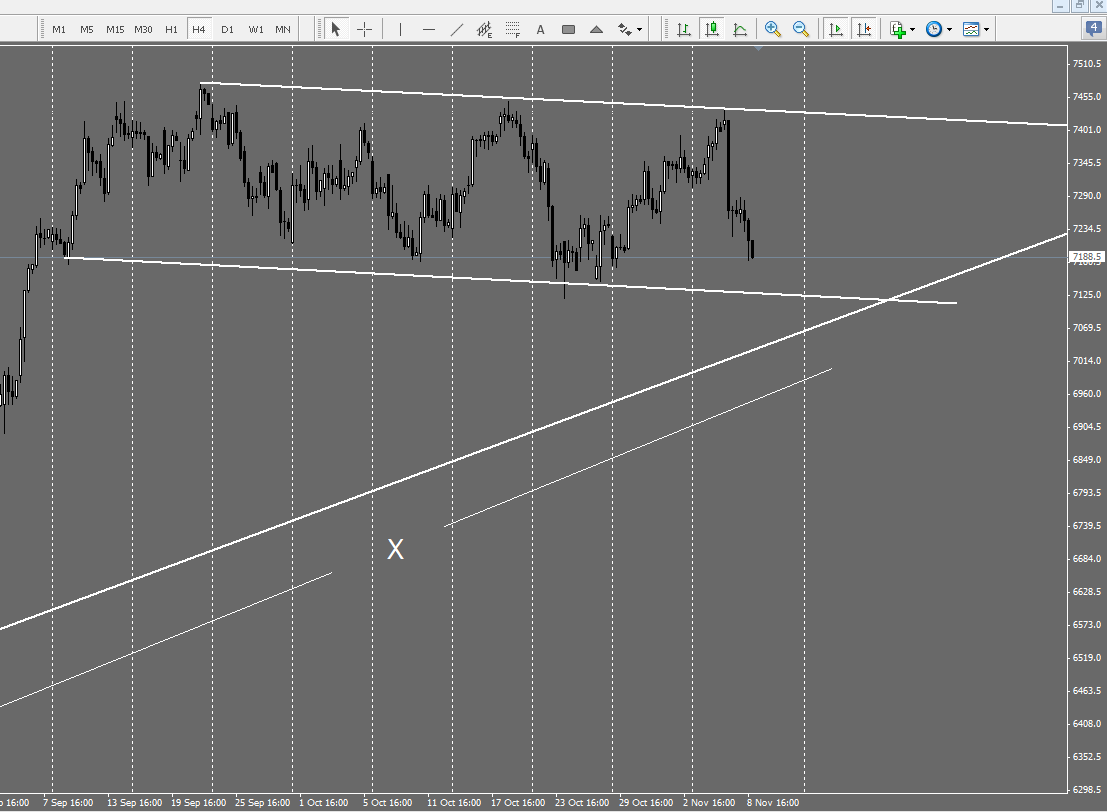Open a New Order with the green plus
Image resolution: width=1107 pixels, height=812 pixels.
(898, 29)
